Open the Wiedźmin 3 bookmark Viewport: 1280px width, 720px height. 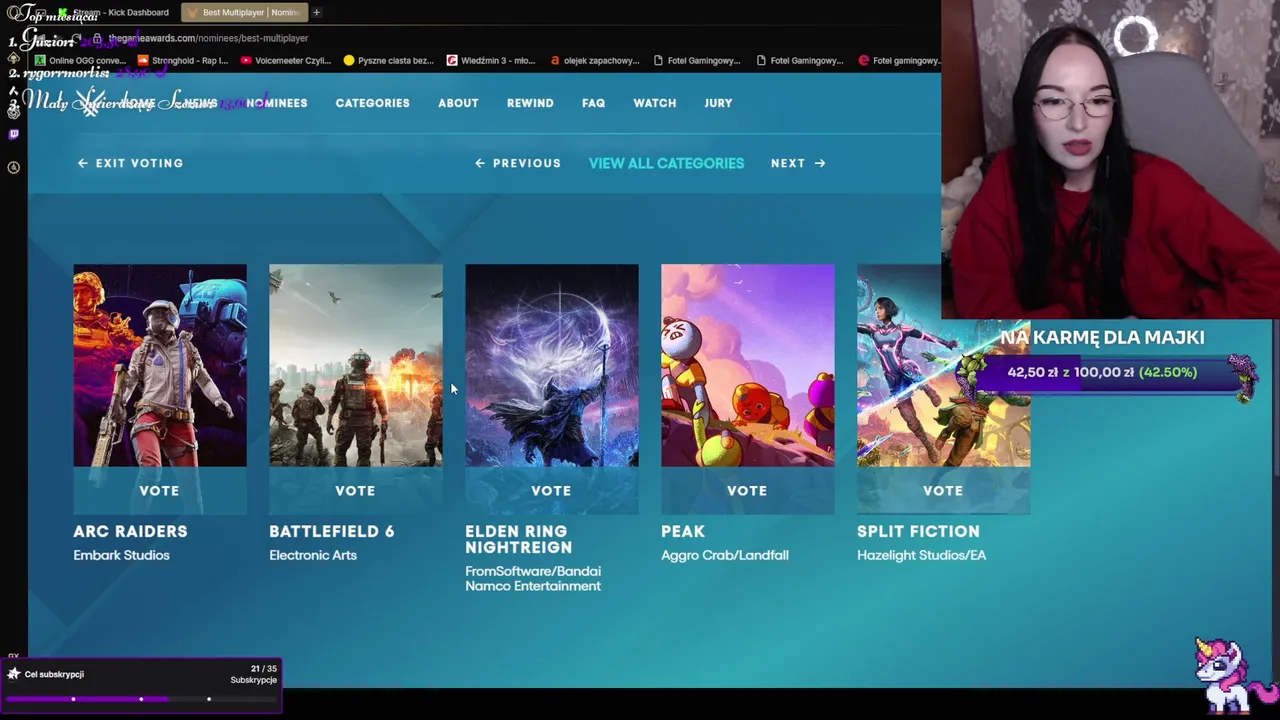[x=491, y=60]
